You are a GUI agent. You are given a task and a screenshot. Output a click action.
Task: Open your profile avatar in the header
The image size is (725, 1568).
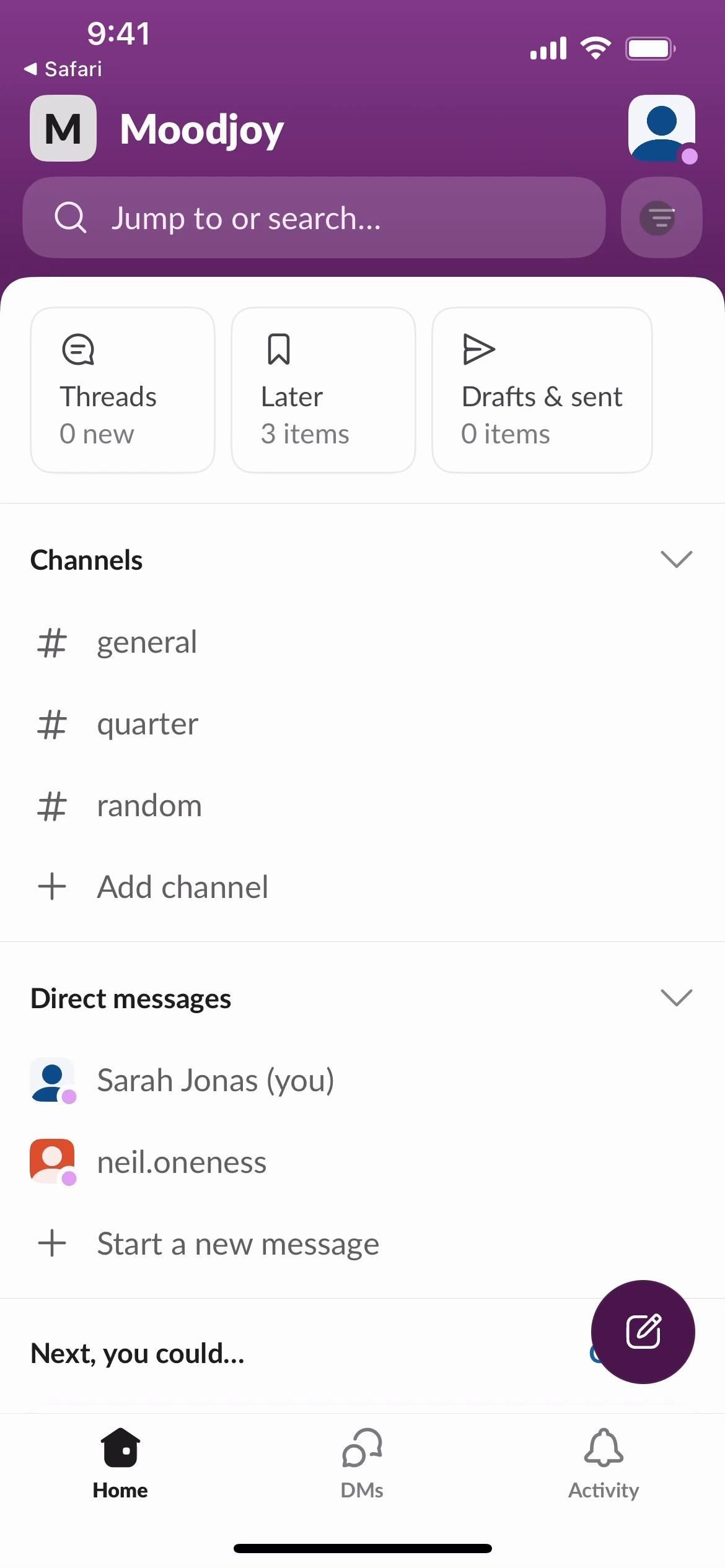[661, 128]
